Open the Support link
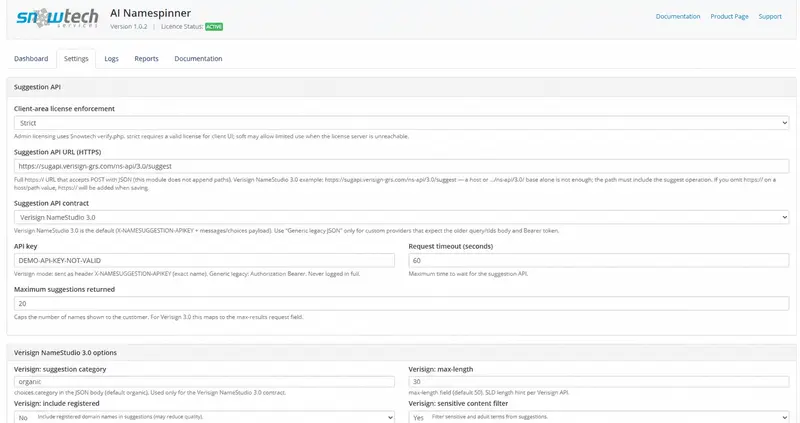The height and width of the screenshot is (423, 800). coord(770,16)
